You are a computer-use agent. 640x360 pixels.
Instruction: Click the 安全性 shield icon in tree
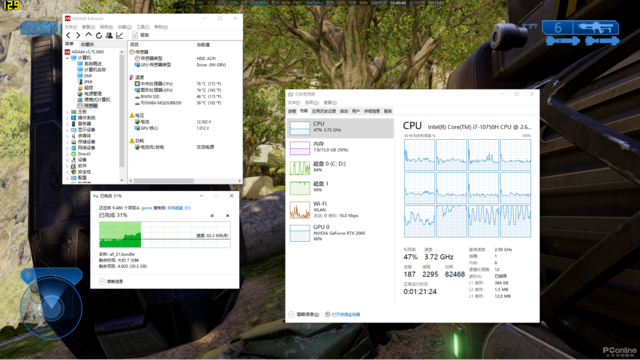[x=73, y=172]
